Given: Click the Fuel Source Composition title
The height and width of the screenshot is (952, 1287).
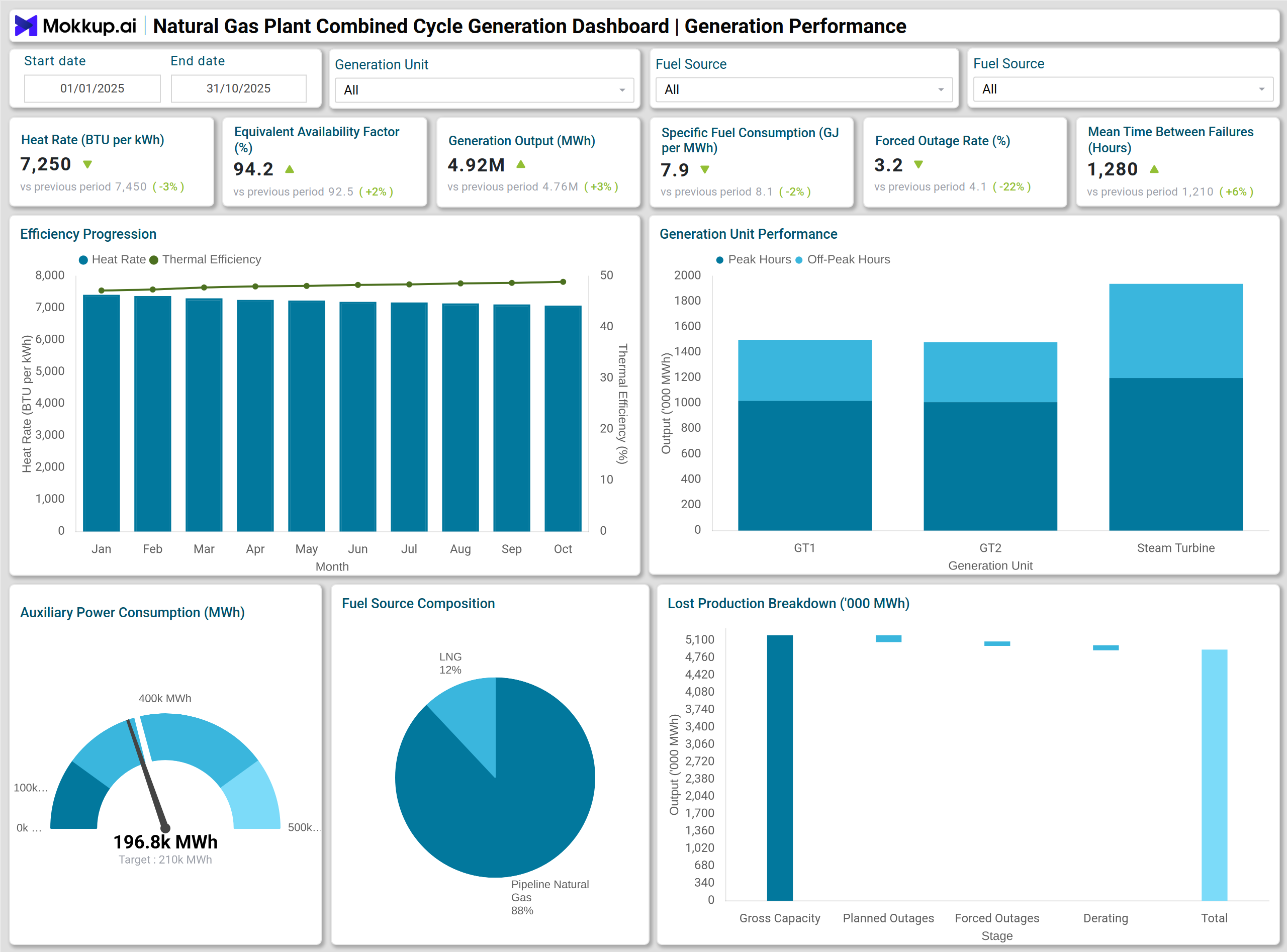Looking at the screenshot, I should click(x=418, y=603).
